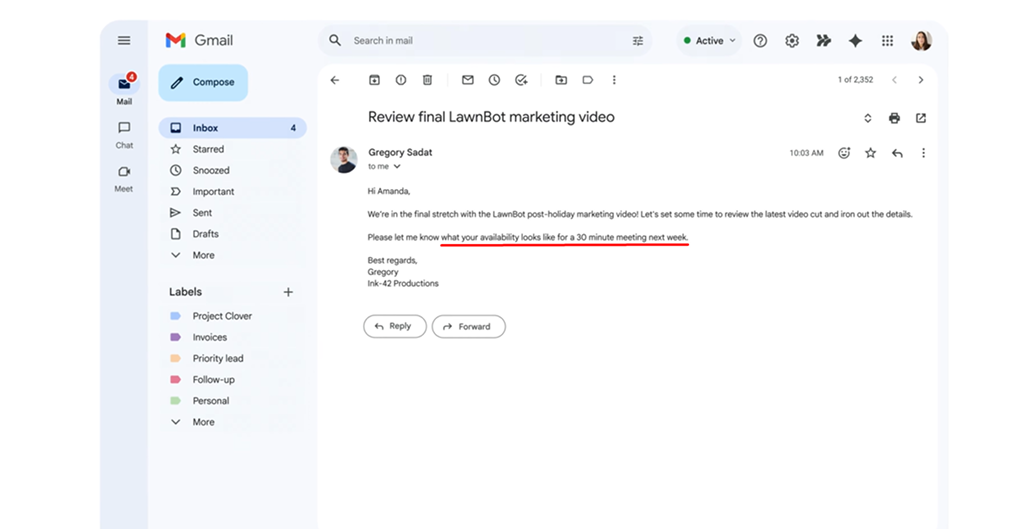Delete this email with the trash icon
Viewport: 1010px width, 529px height.
(x=427, y=80)
